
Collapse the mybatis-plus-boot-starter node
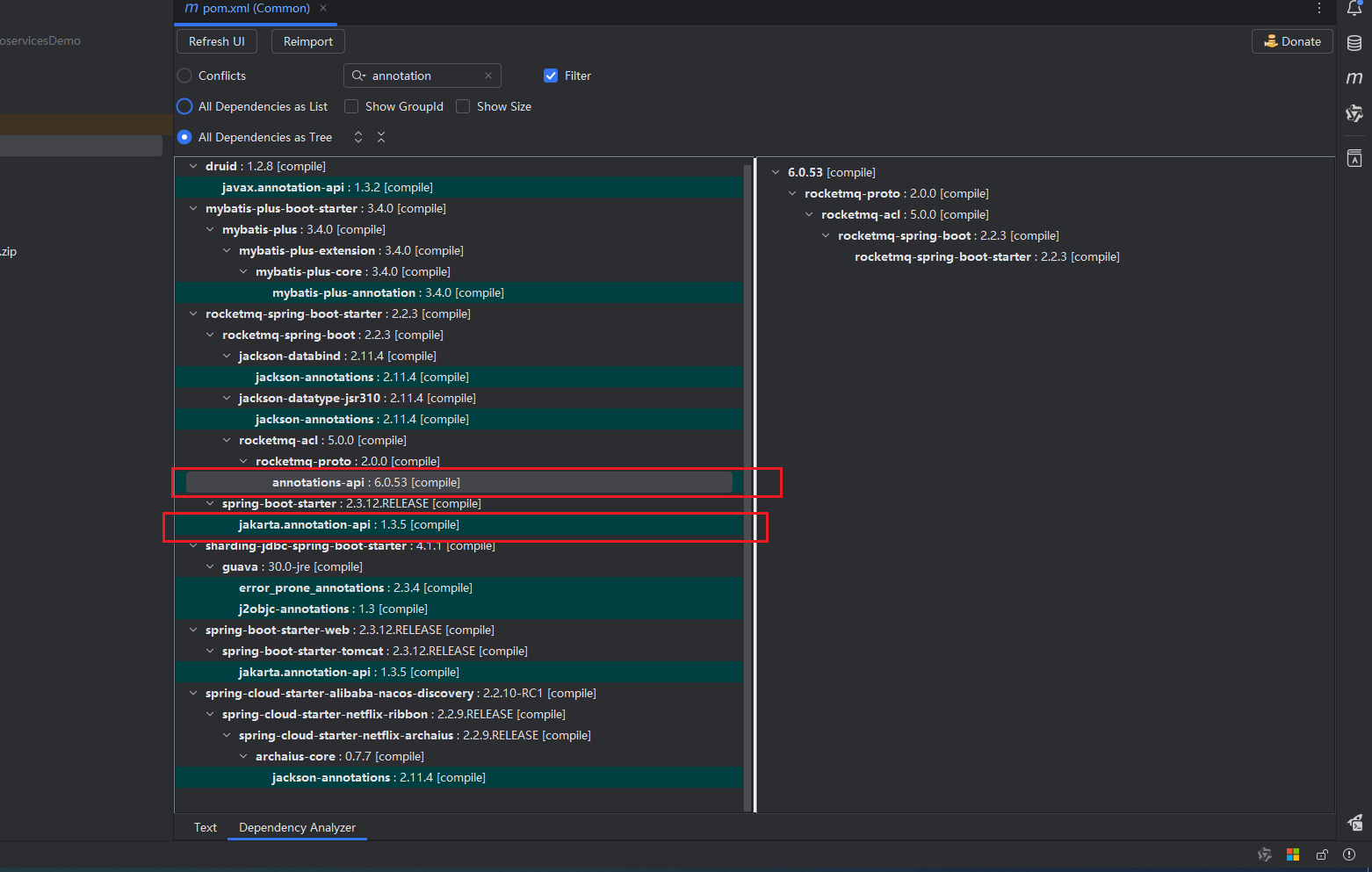click(x=193, y=208)
